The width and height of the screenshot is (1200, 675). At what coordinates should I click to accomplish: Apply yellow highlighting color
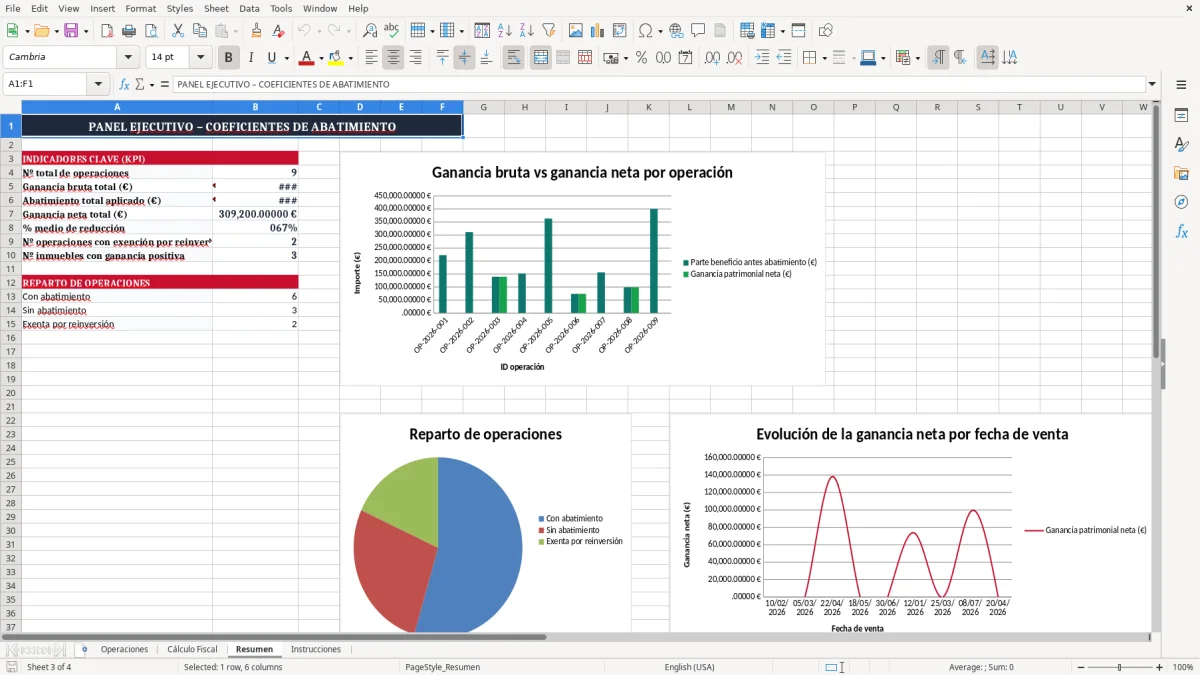click(x=336, y=58)
